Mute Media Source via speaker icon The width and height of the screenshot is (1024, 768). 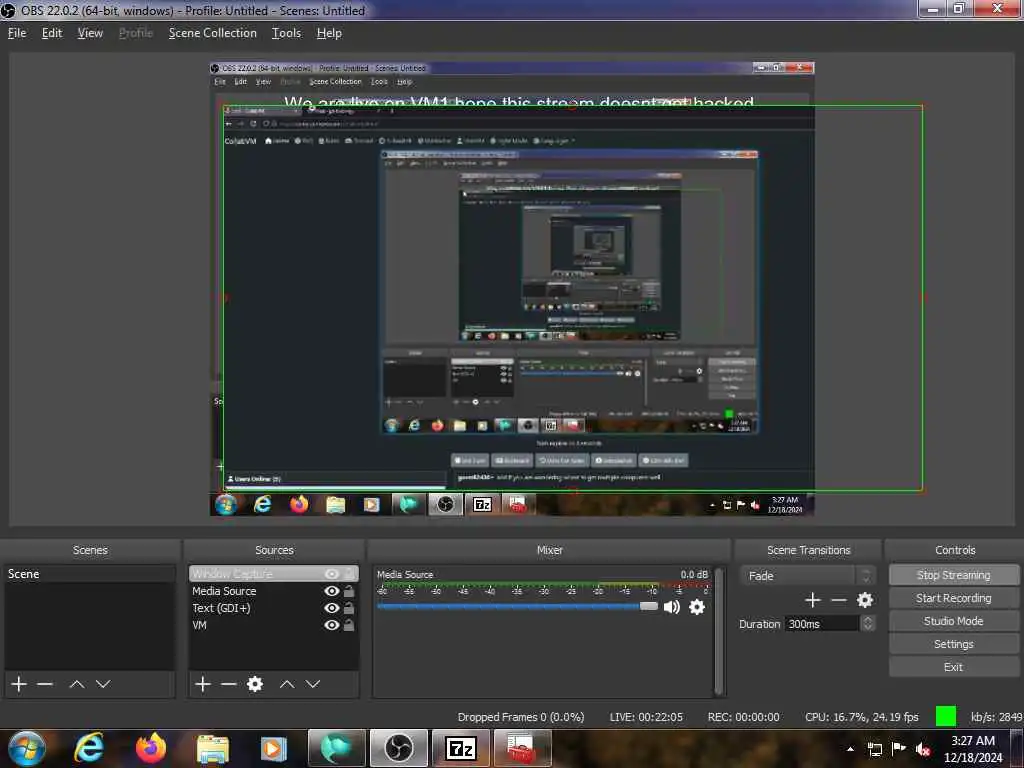pos(671,607)
